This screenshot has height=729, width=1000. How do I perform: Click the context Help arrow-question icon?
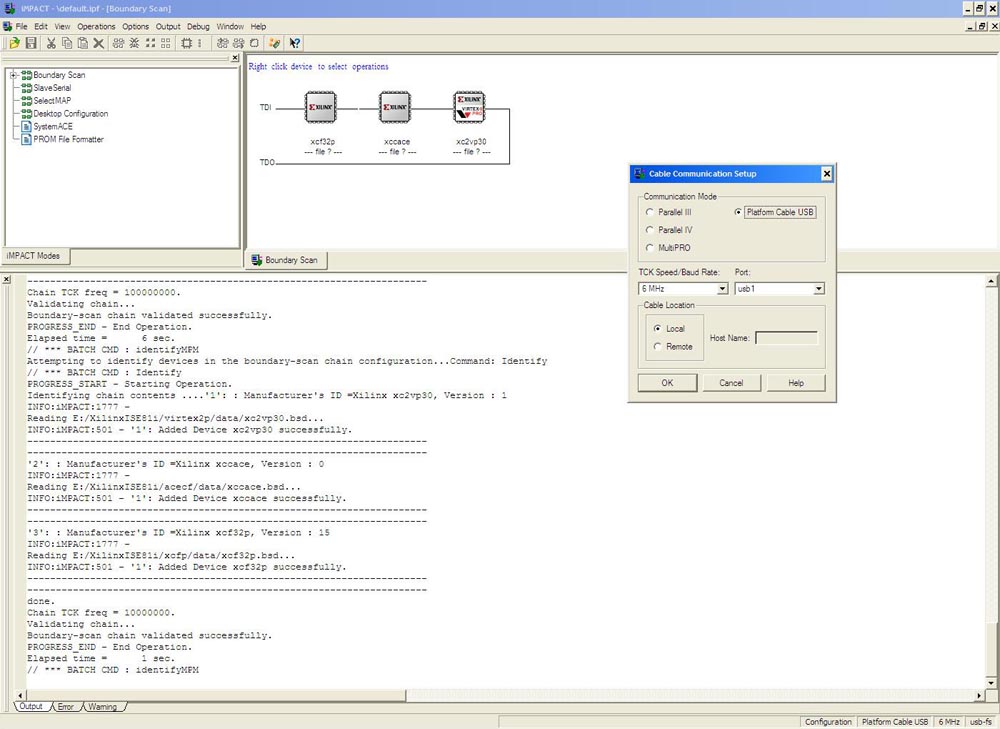coord(295,43)
